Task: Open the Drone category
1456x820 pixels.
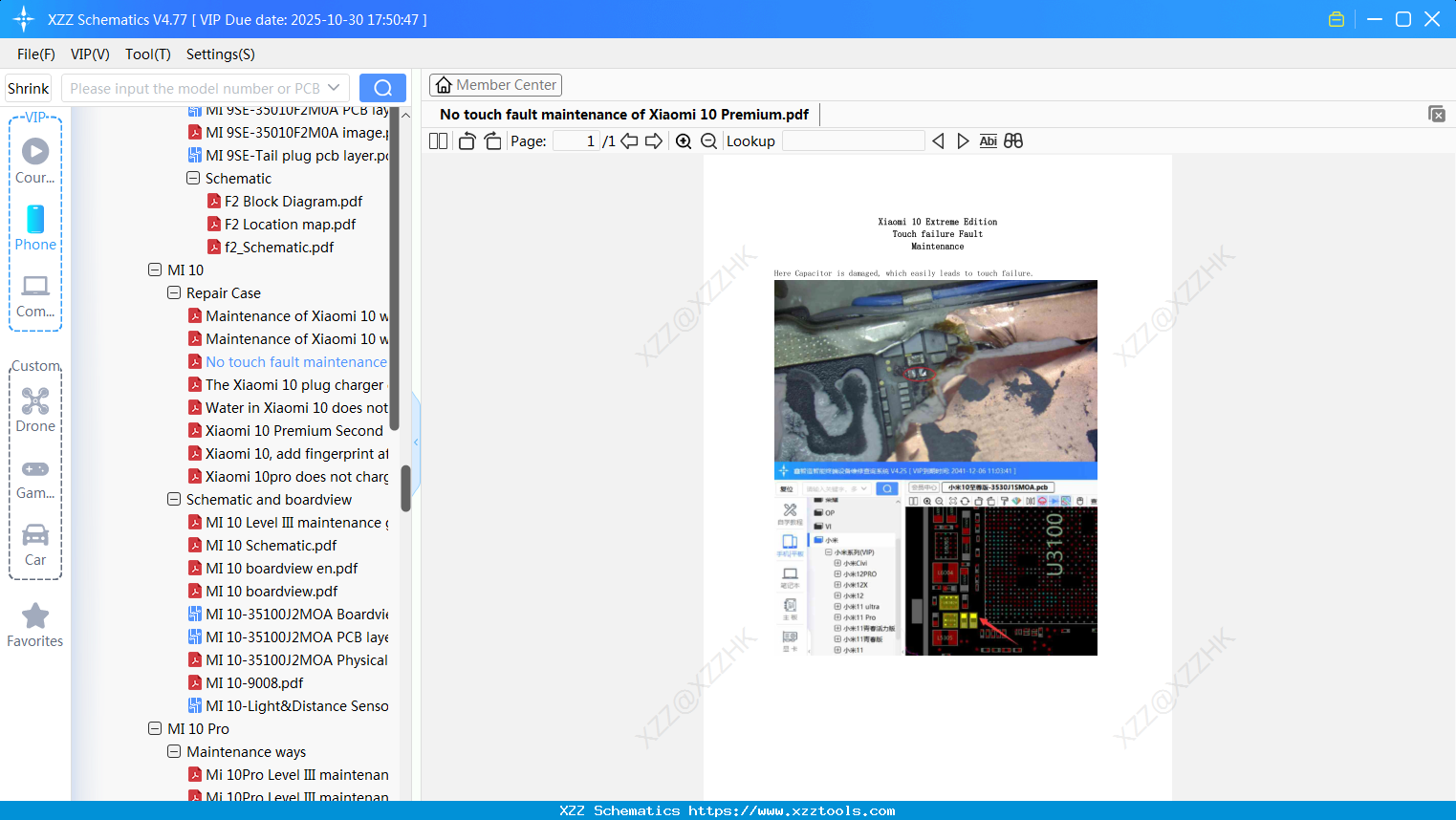Action: coord(35,410)
